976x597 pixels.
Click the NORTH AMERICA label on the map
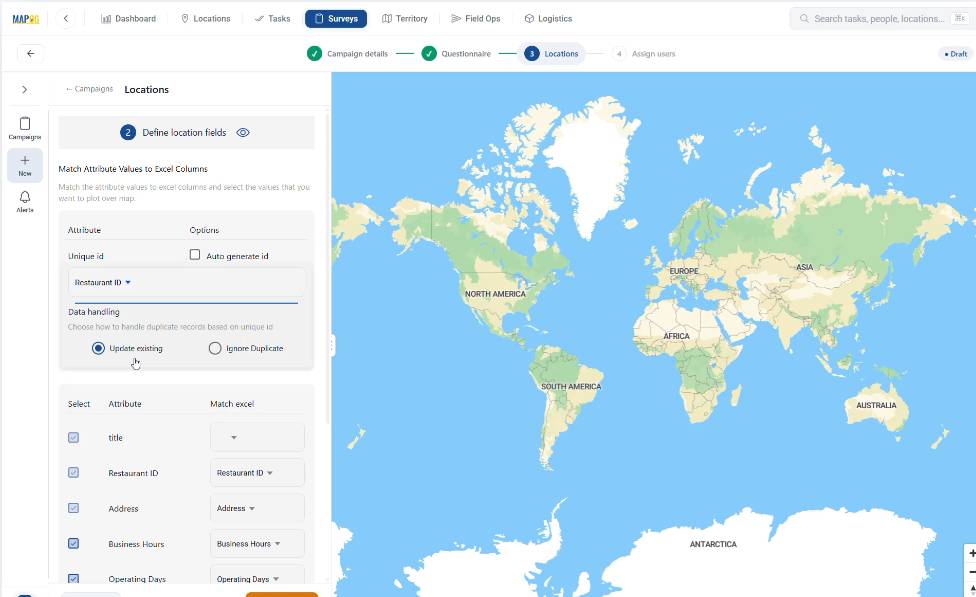coord(495,294)
